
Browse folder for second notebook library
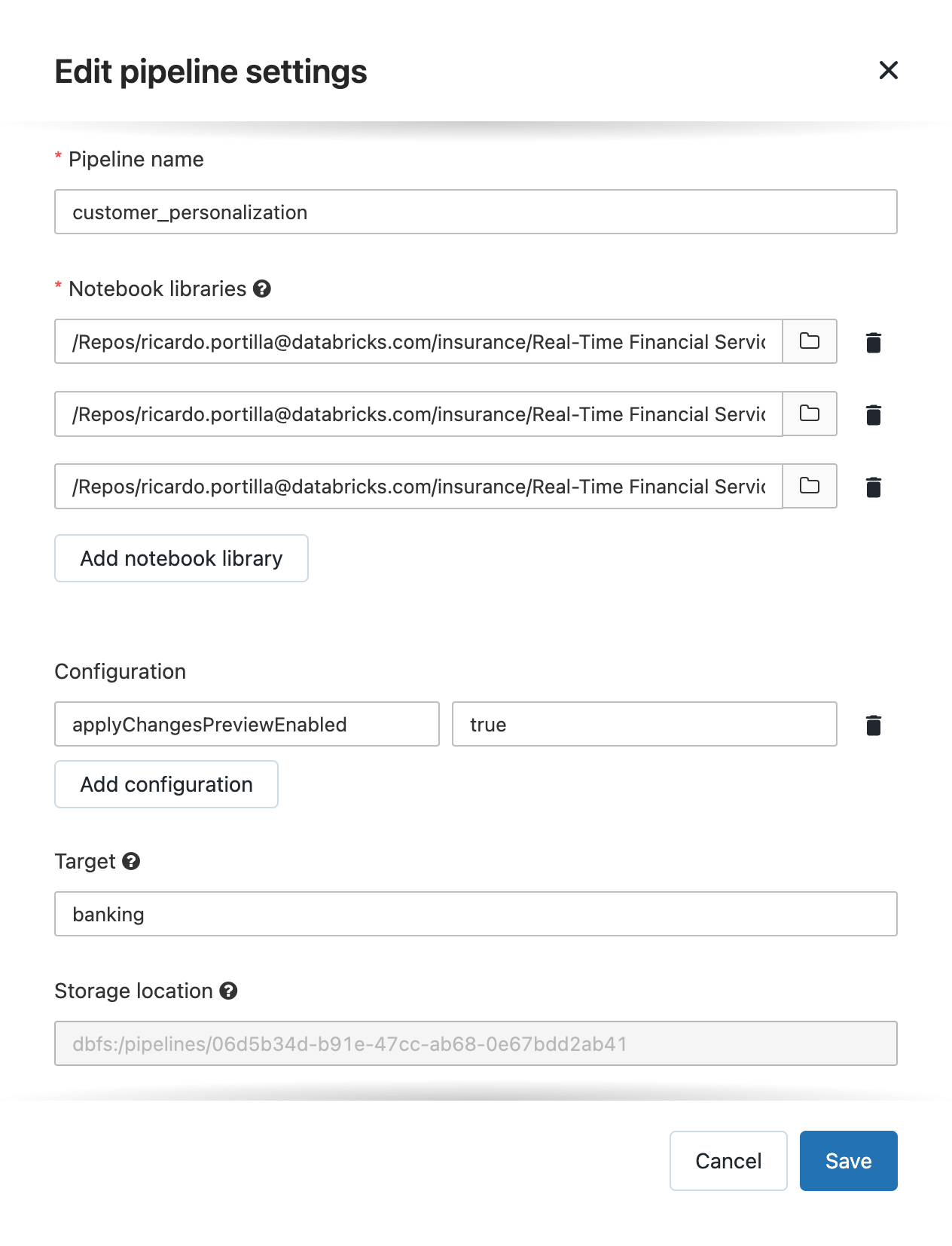[810, 414]
